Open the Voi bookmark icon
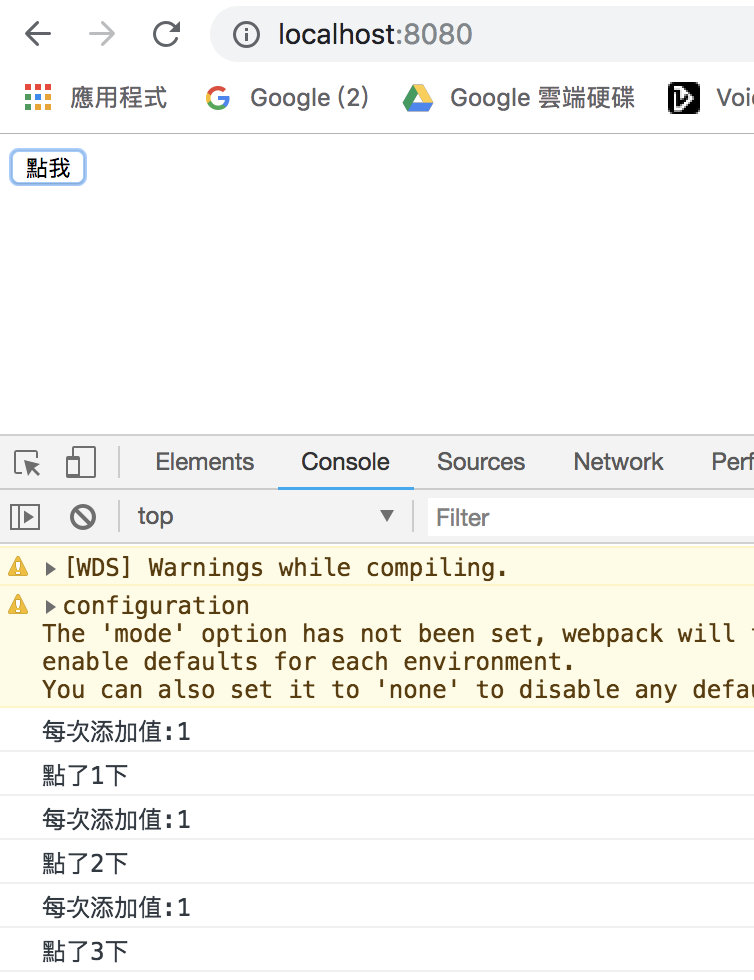The width and height of the screenshot is (754, 980). click(683, 98)
